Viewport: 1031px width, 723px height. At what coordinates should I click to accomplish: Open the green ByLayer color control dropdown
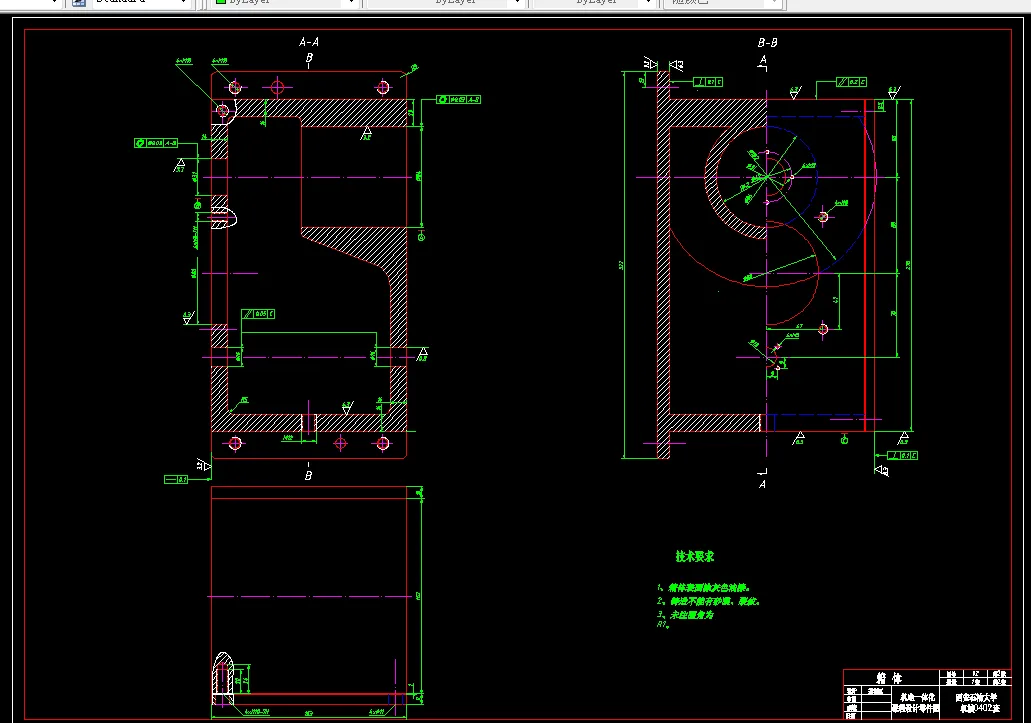click(284, 3)
